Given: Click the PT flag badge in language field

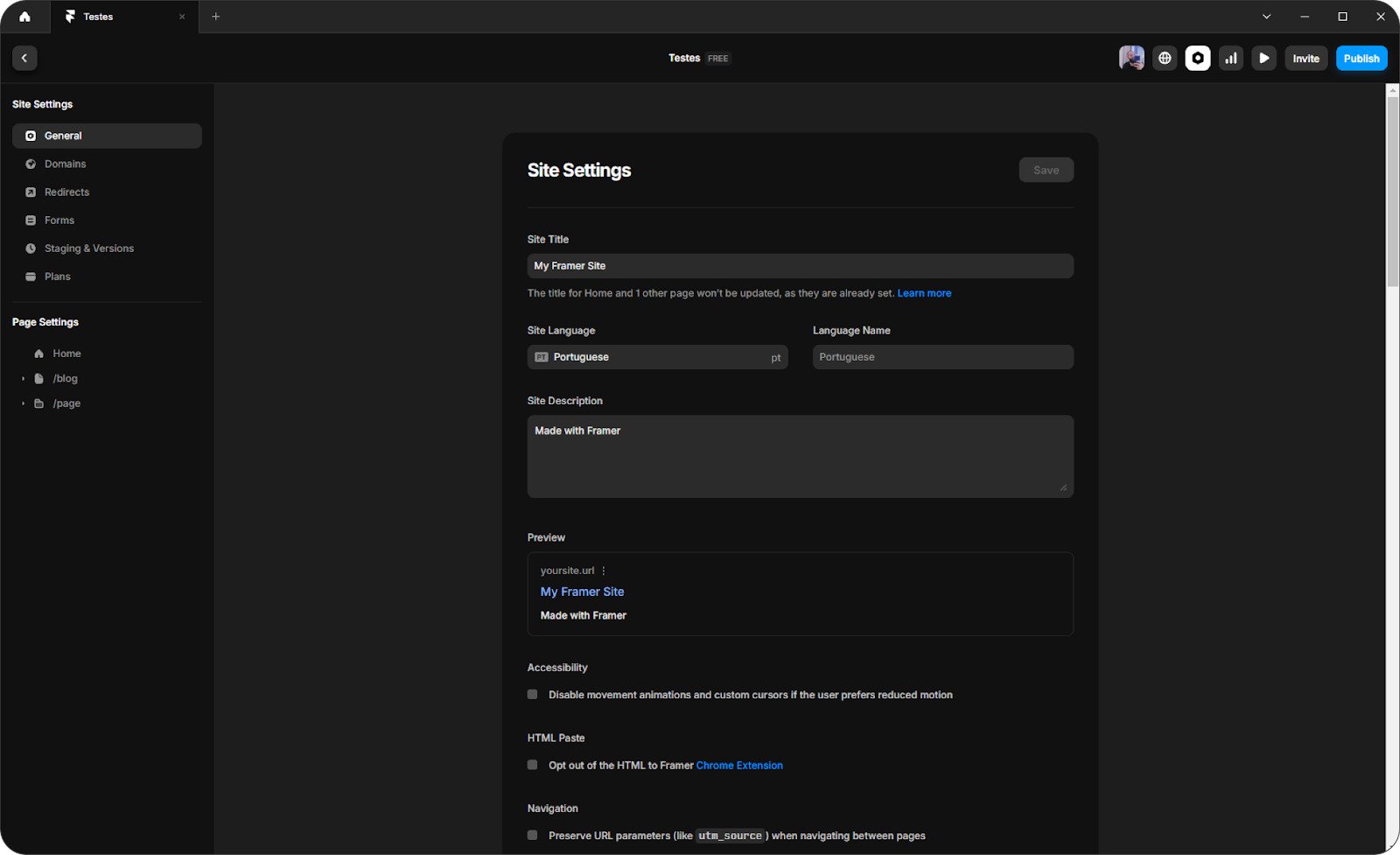Looking at the screenshot, I should point(542,357).
